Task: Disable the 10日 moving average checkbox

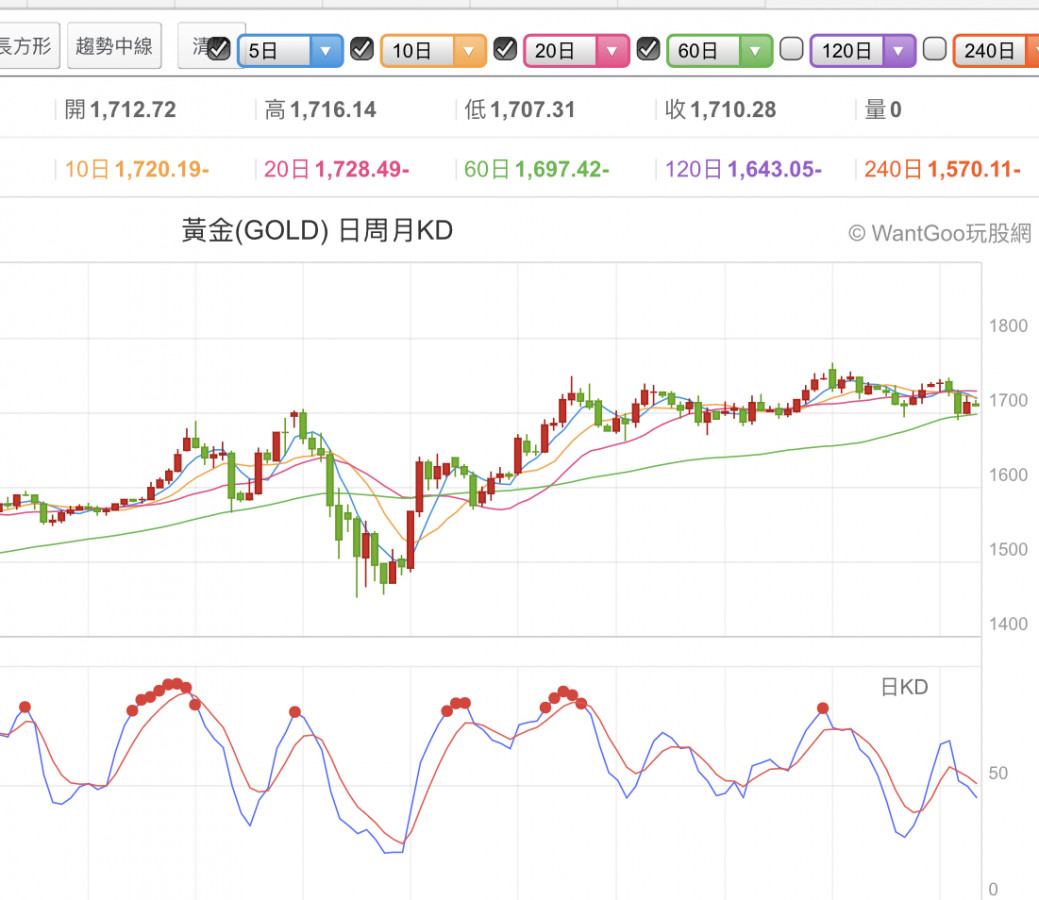Action: point(363,48)
